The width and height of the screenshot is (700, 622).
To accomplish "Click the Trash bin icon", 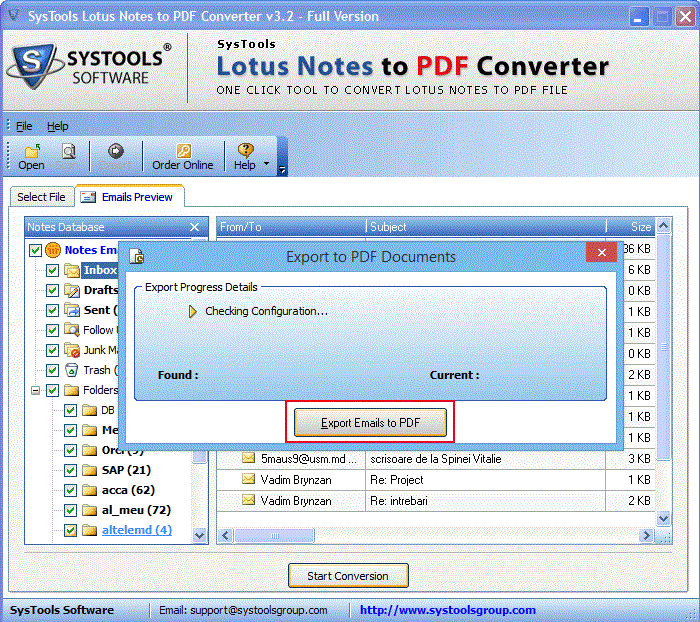I will point(71,370).
